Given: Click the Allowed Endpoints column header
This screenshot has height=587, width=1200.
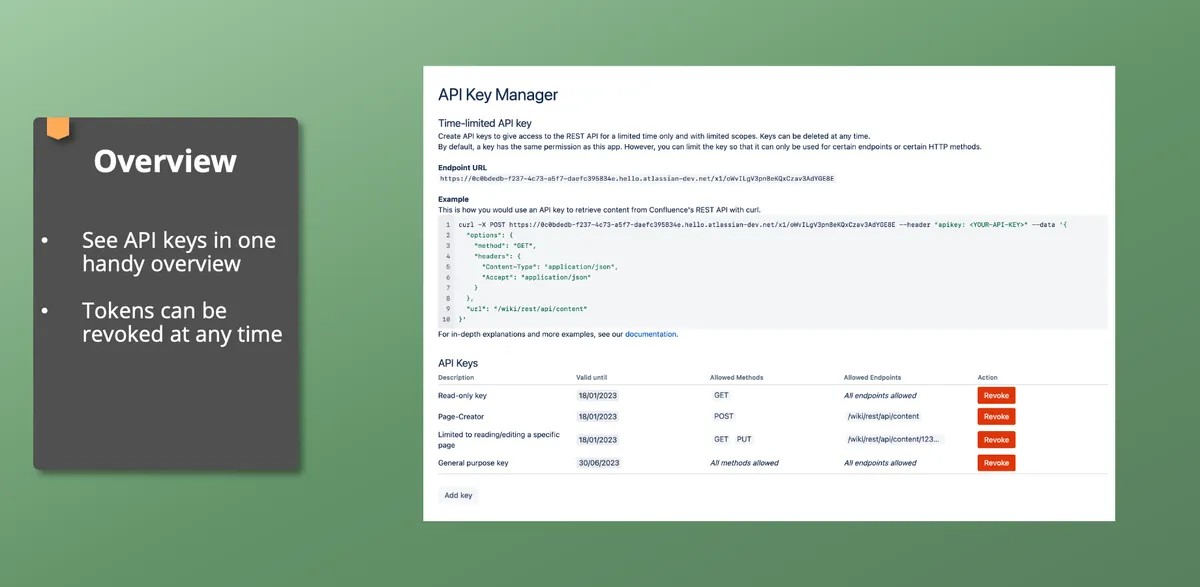Looking at the screenshot, I should (872, 378).
